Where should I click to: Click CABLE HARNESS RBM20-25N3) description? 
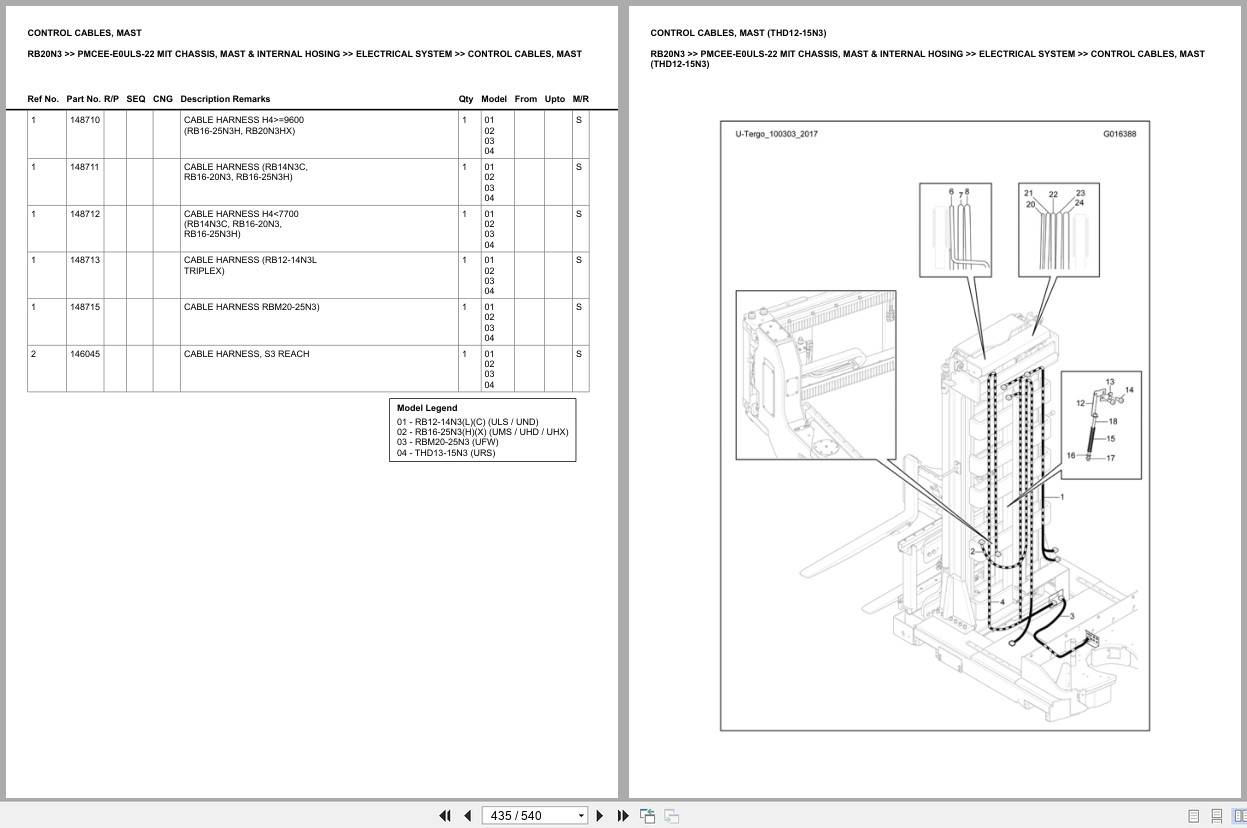pyautogui.click(x=252, y=307)
